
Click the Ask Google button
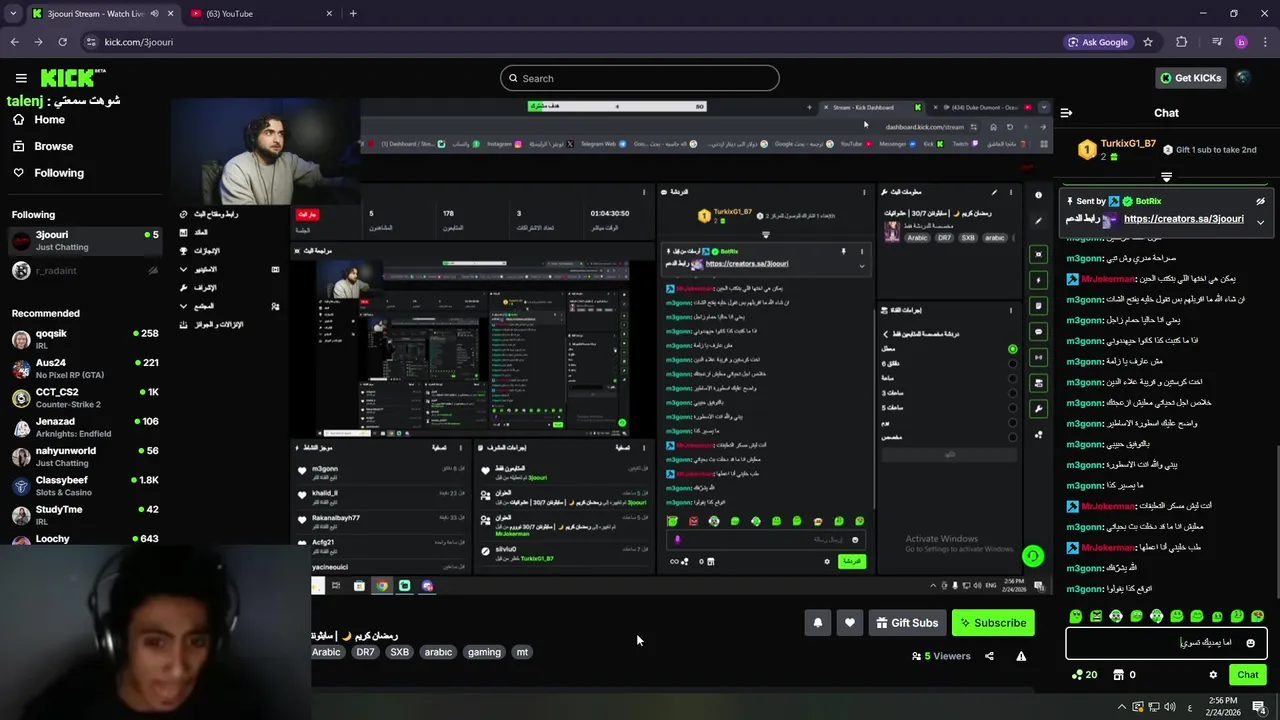1098,42
